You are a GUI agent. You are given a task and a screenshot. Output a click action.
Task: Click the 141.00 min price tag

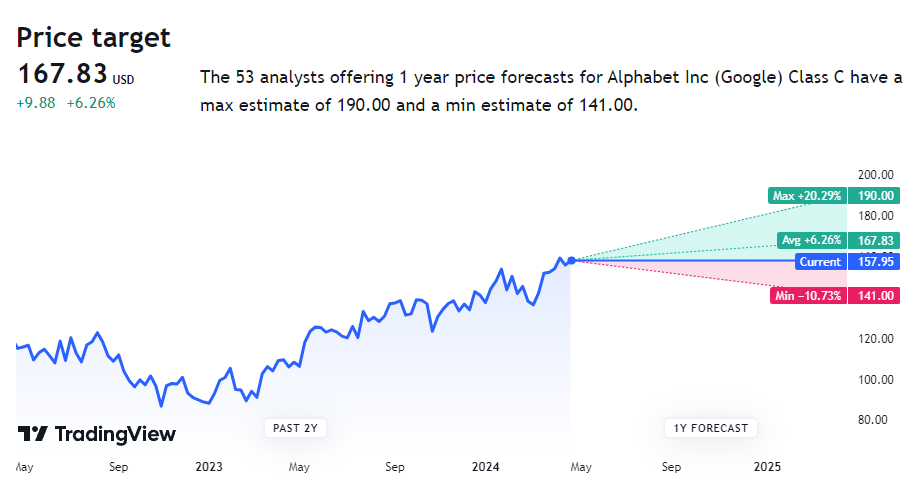tap(874, 296)
